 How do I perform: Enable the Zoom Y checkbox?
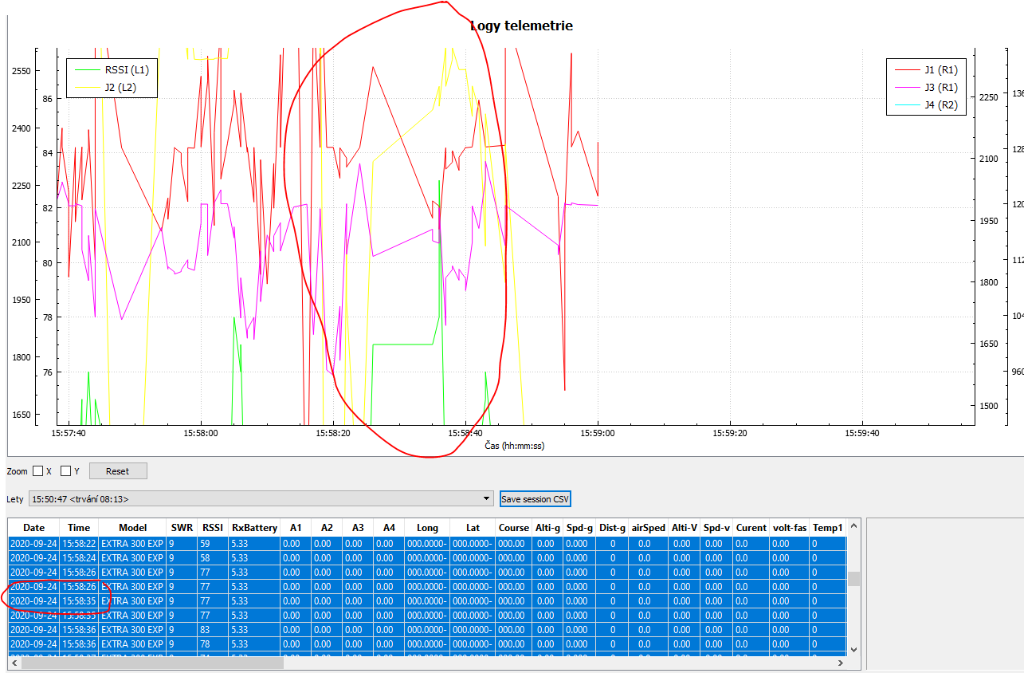click(x=66, y=471)
